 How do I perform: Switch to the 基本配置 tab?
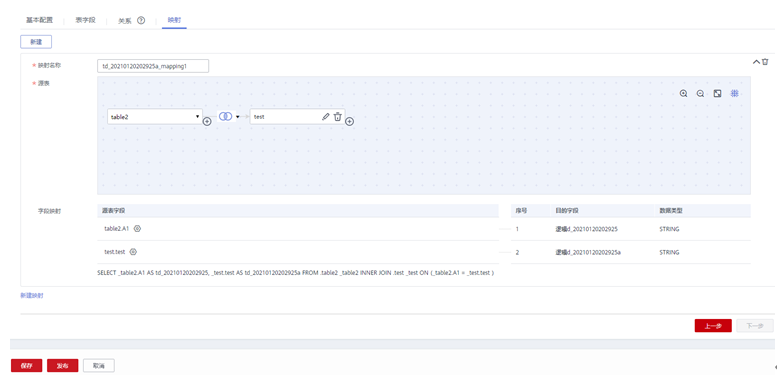coord(39,20)
